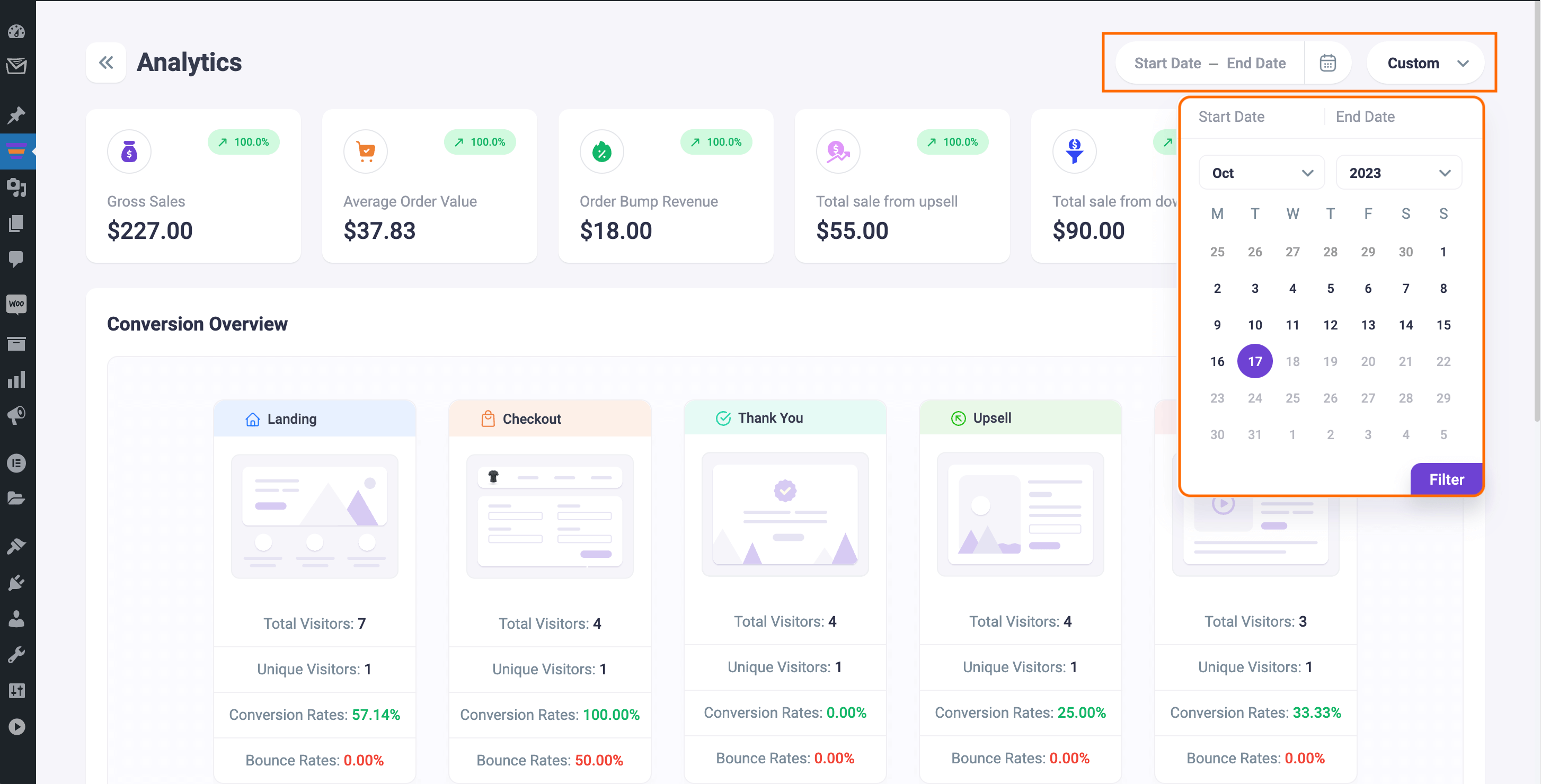Open Products archive box sidebar icon
The width and height of the screenshot is (1541, 784).
coord(17,343)
